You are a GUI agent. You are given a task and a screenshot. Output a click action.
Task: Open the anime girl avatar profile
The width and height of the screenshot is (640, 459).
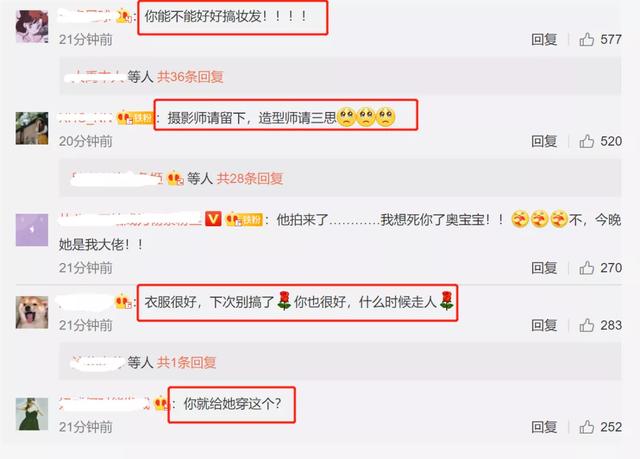tap(32, 27)
